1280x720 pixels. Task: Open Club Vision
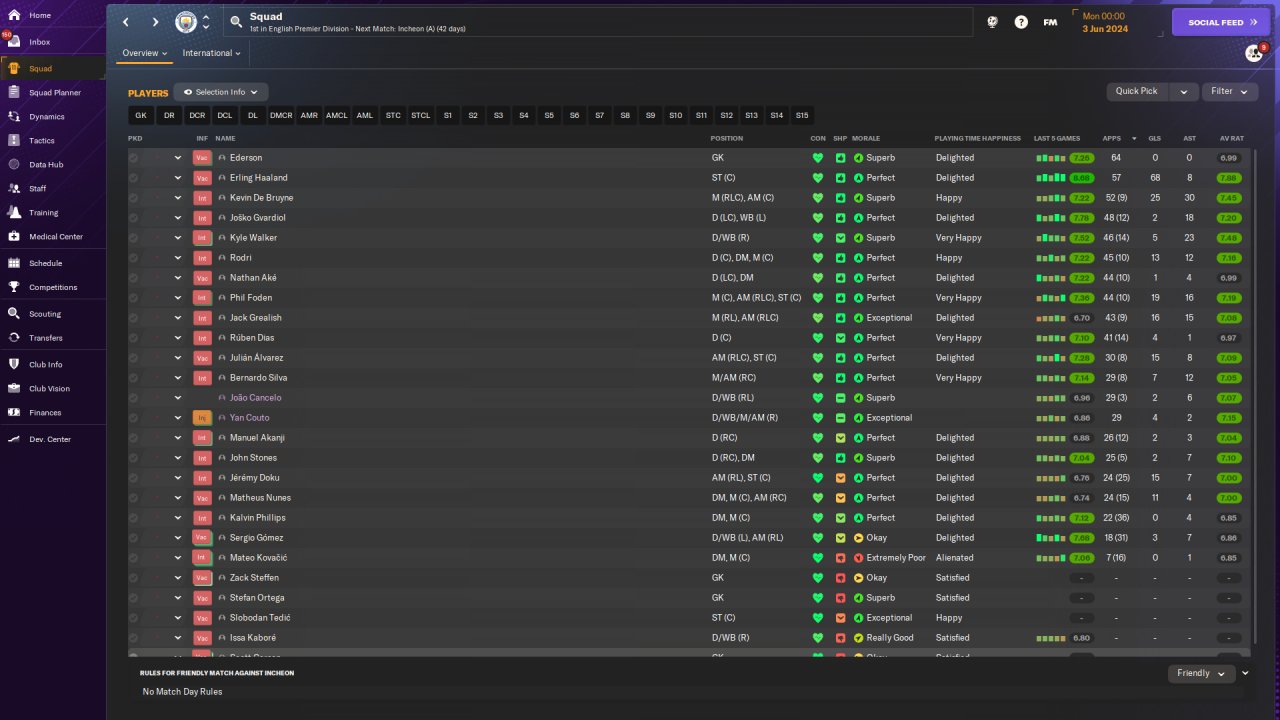click(x=49, y=388)
